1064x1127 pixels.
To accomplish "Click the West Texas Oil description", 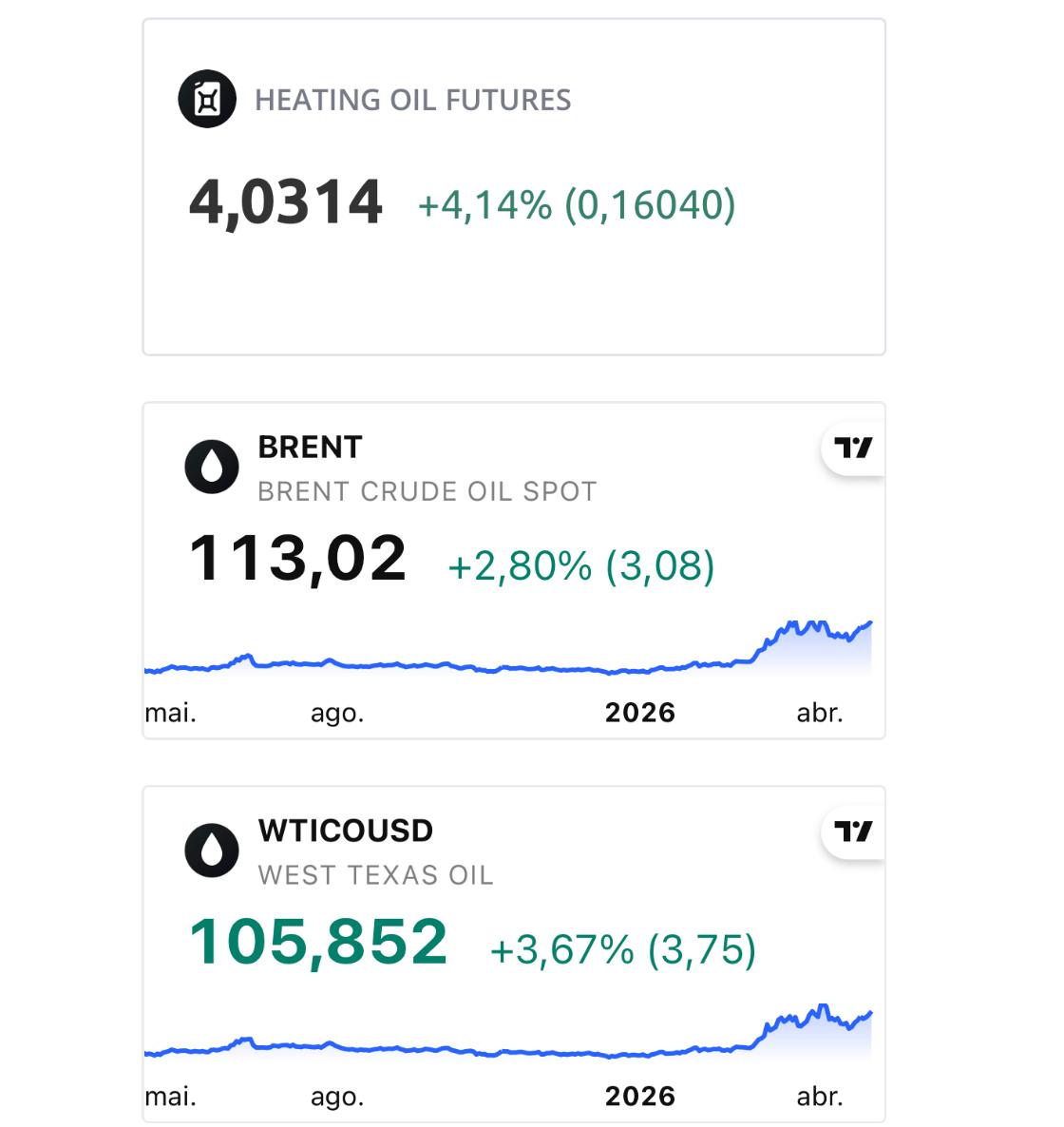I will pyautogui.click(x=375, y=875).
